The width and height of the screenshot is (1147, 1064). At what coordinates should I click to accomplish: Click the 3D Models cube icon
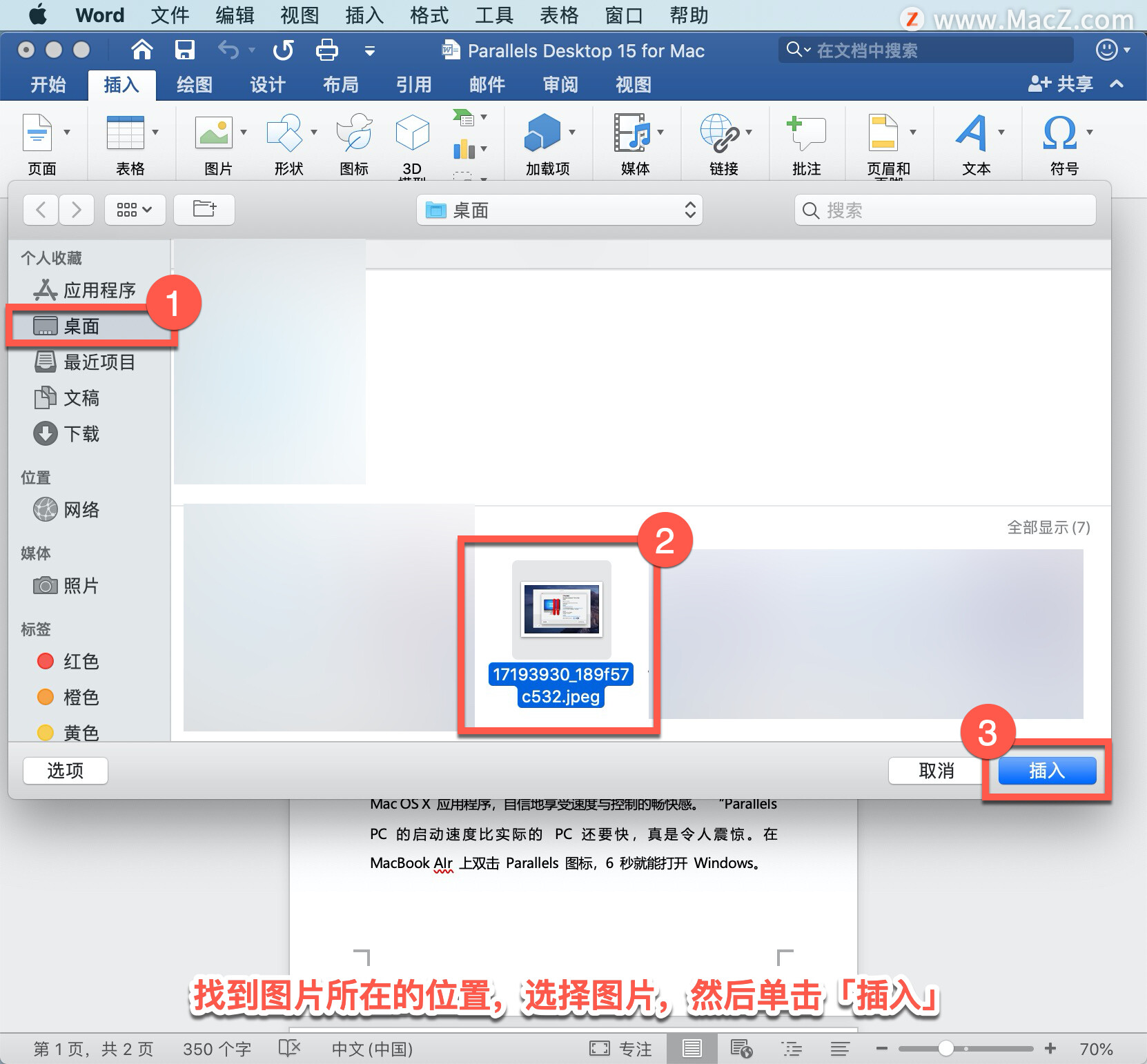[x=412, y=132]
